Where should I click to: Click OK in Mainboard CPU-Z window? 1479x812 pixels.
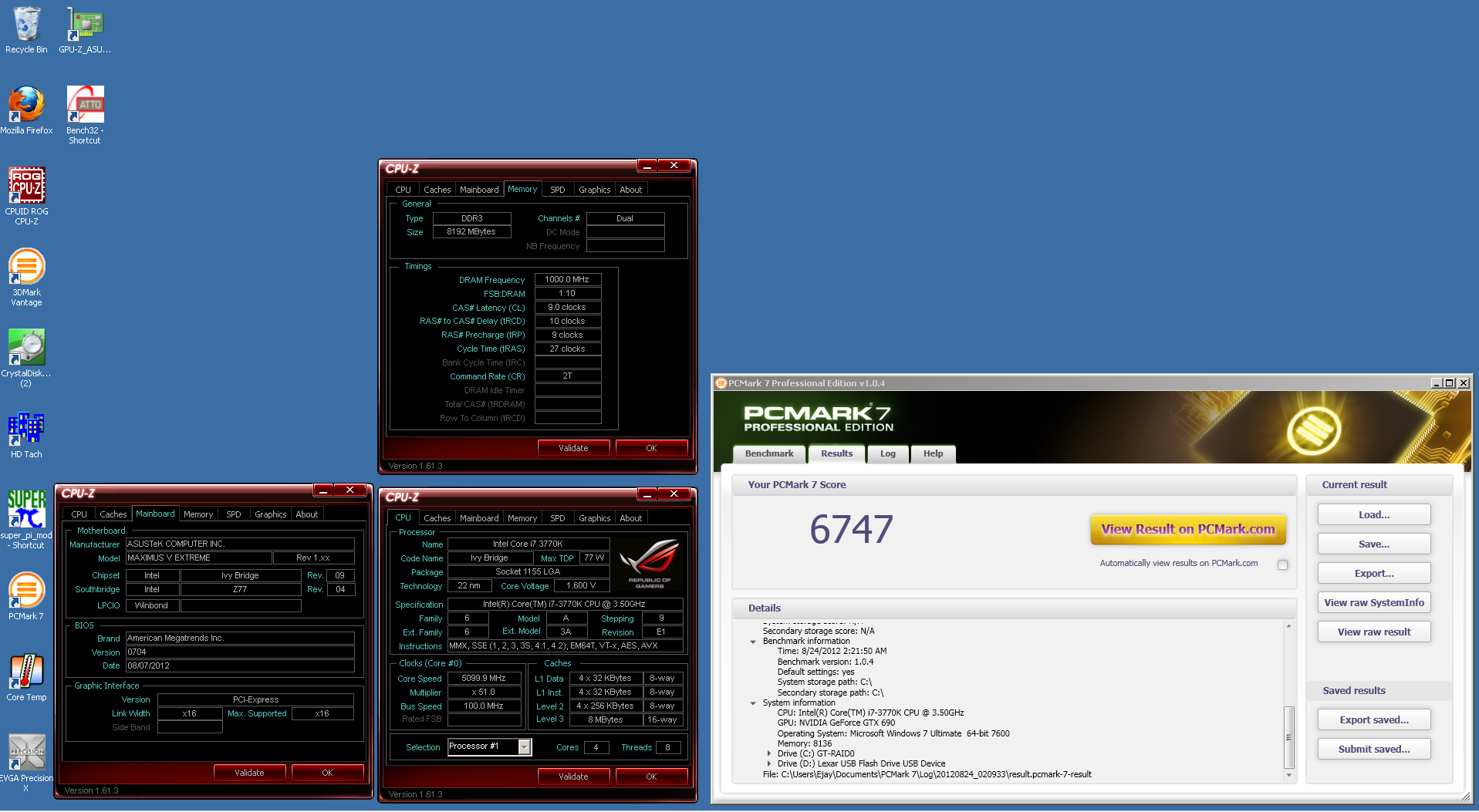pyautogui.click(x=327, y=773)
